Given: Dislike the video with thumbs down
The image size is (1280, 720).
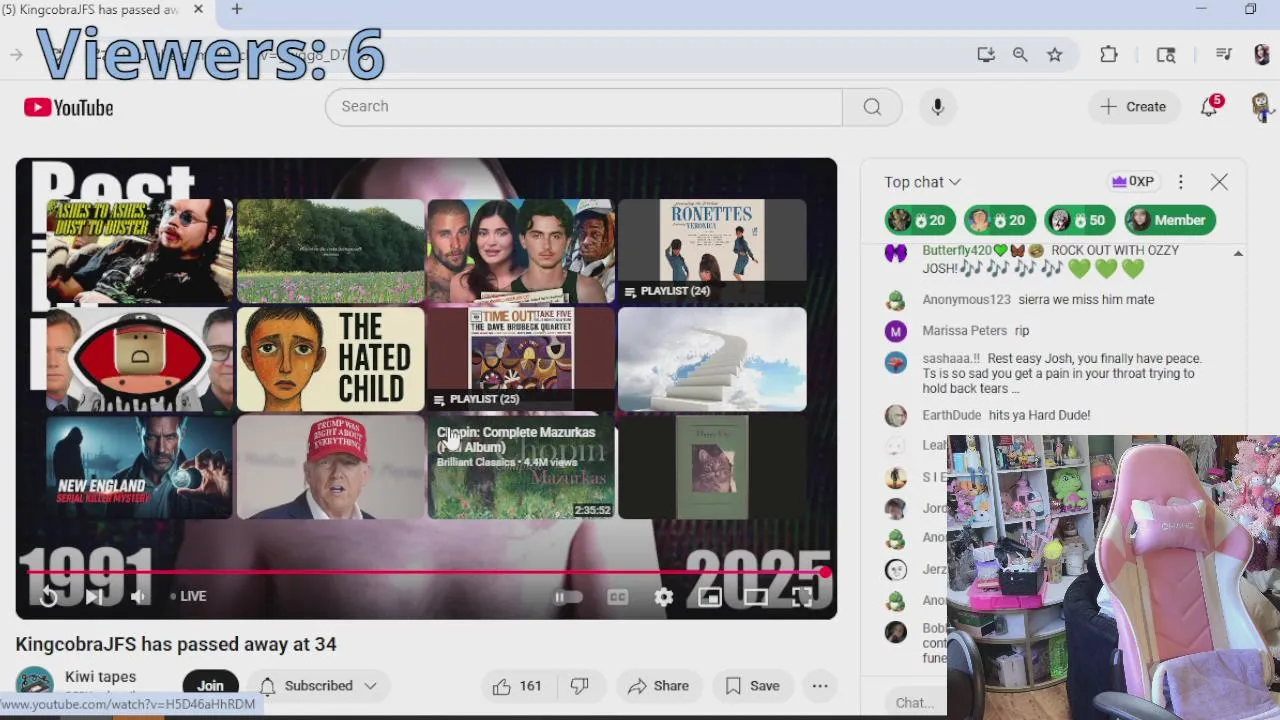Looking at the screenshot, I should [579, 686].
